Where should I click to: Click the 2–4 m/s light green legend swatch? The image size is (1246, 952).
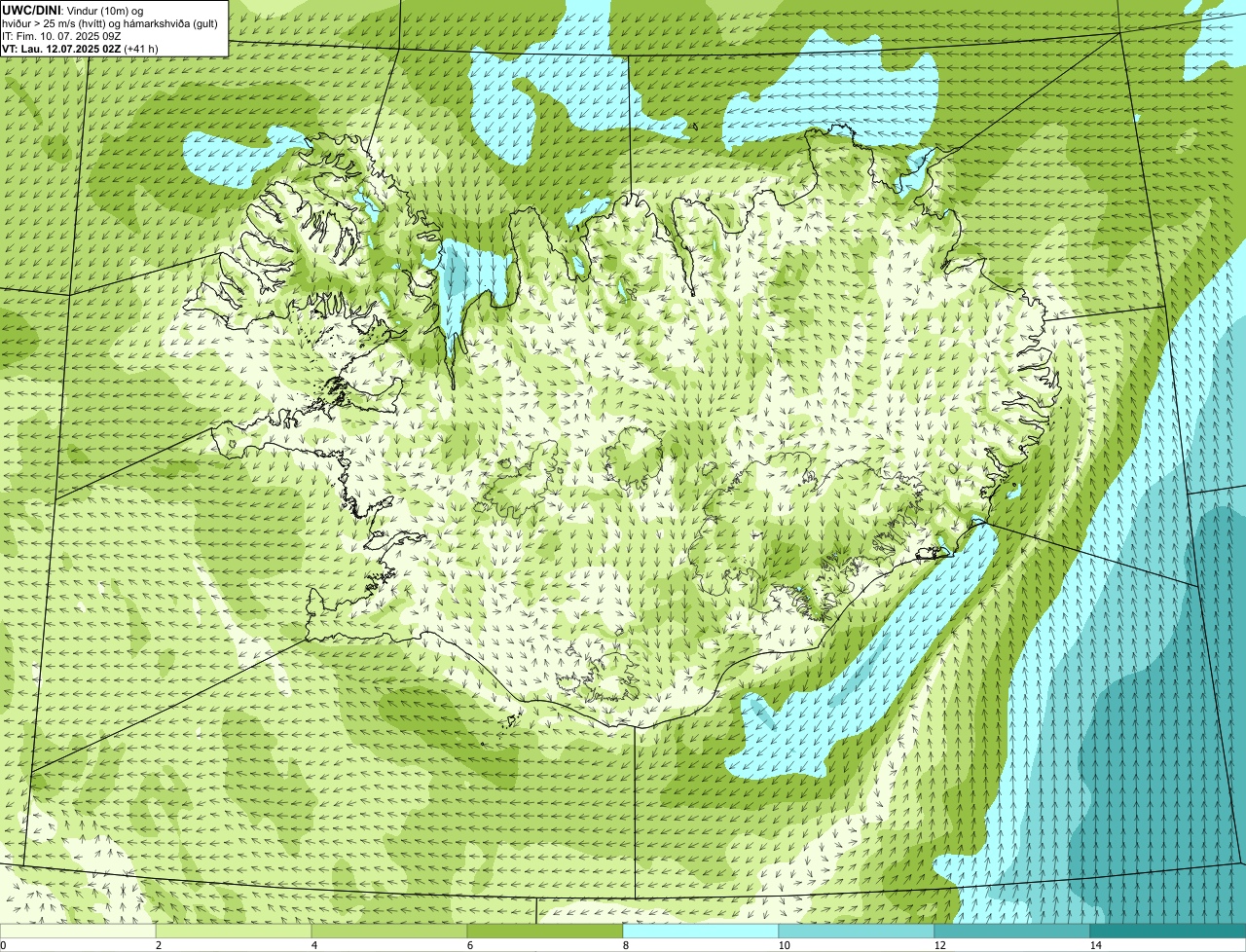click(x=234, y=931)
